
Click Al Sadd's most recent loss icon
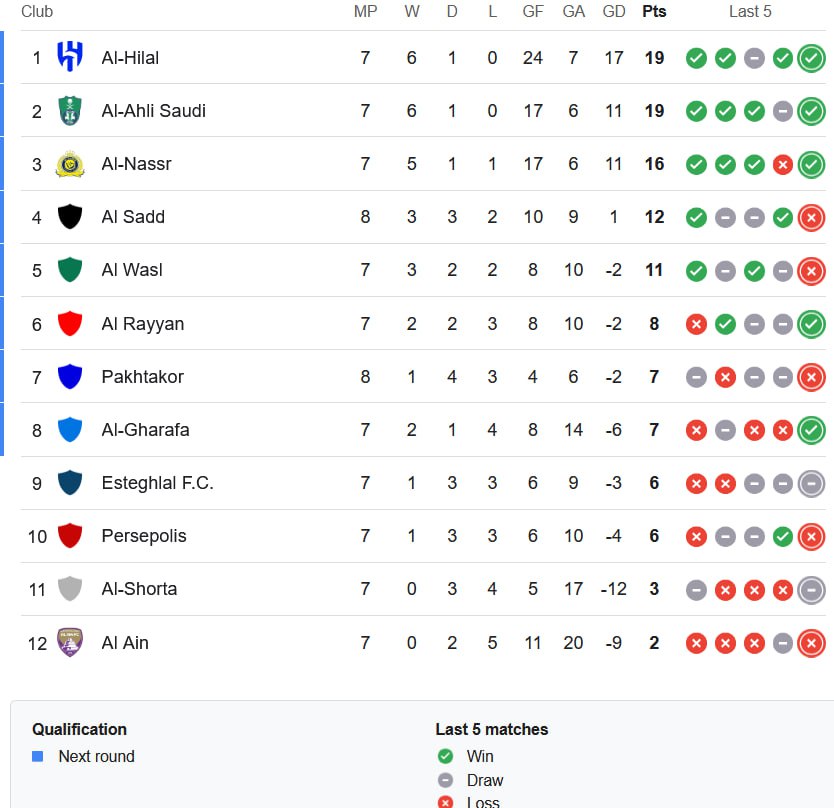811,217
